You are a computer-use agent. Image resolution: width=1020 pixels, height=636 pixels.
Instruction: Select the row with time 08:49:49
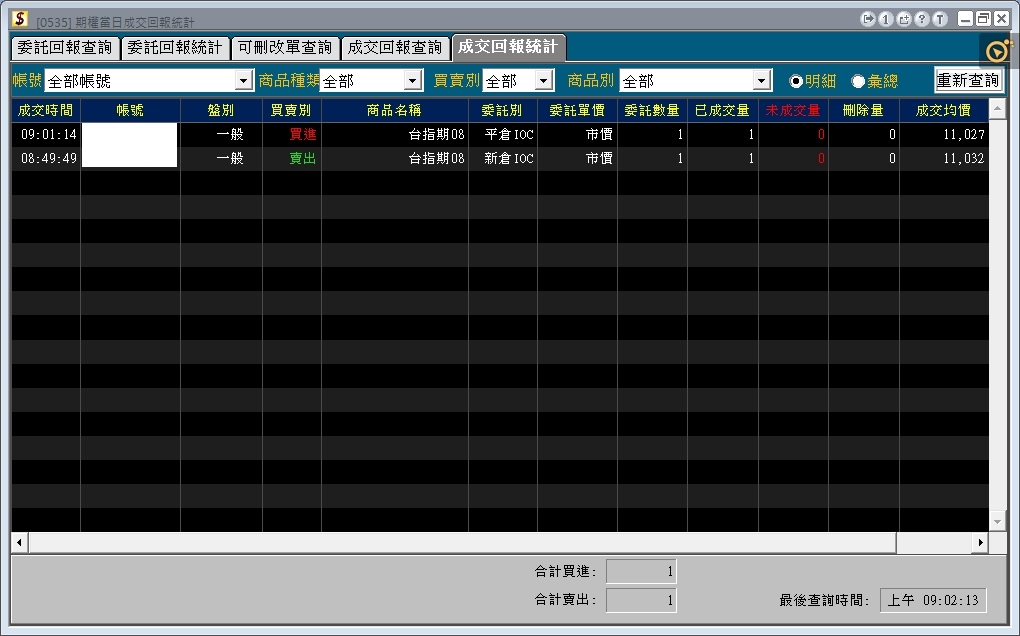point(500,159)
